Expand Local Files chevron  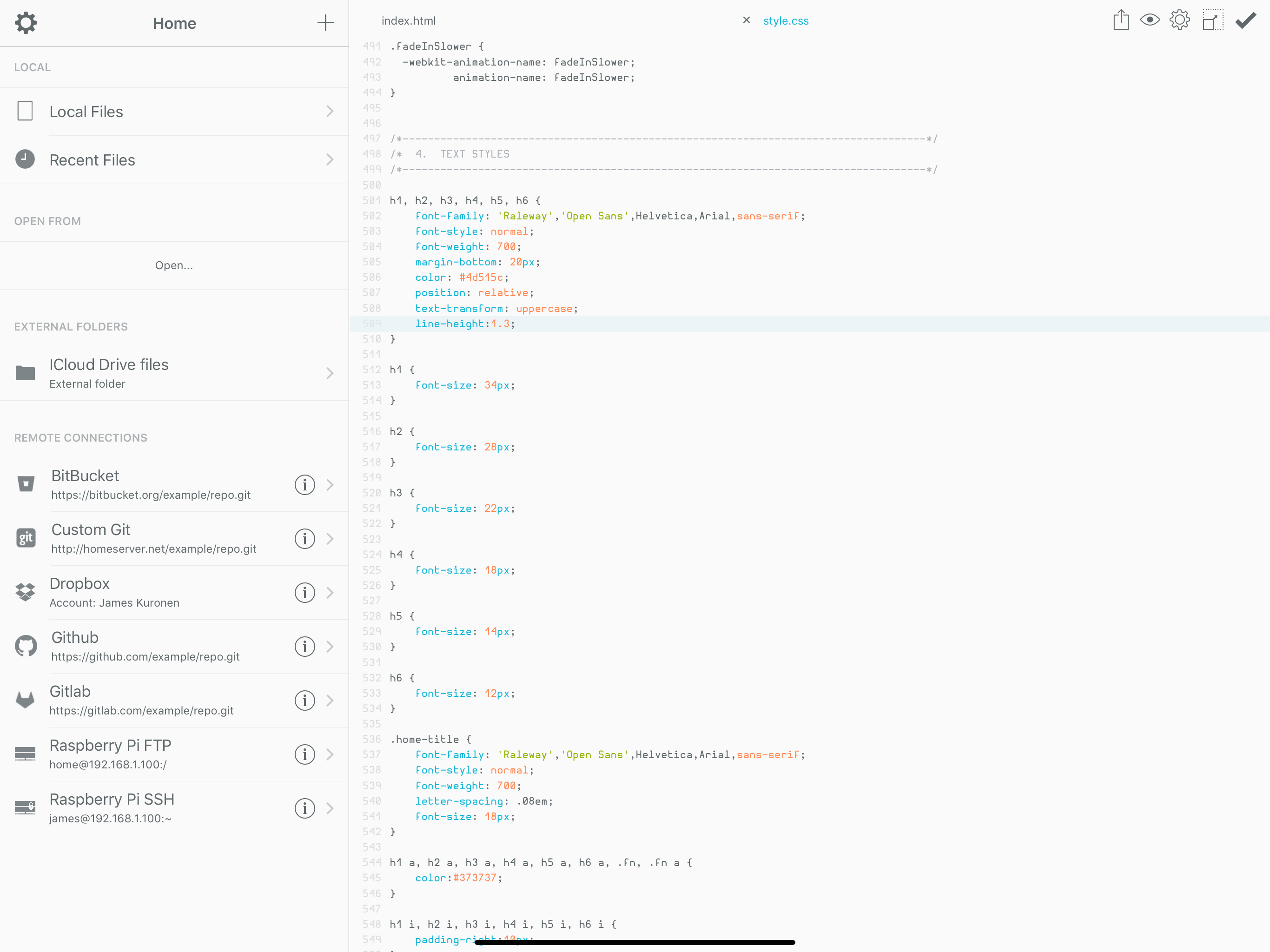pyautogui.click(x=330, y=112)
